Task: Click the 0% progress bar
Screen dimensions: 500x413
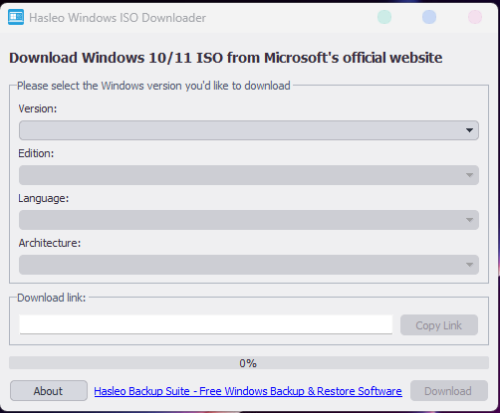Action: click(x=249, y=363)
